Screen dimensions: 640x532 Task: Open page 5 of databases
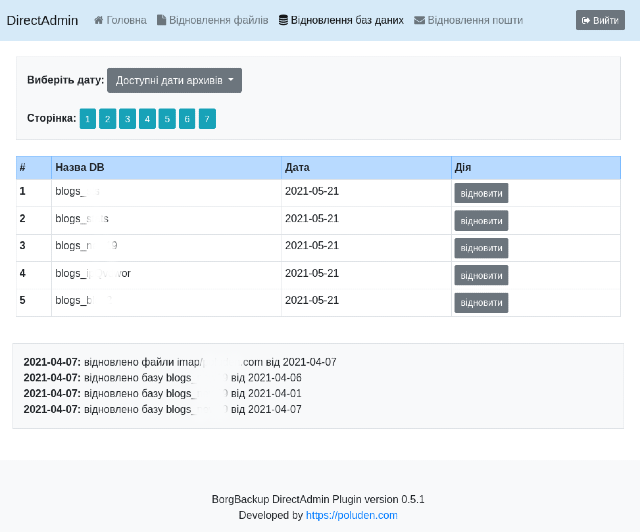167,119
